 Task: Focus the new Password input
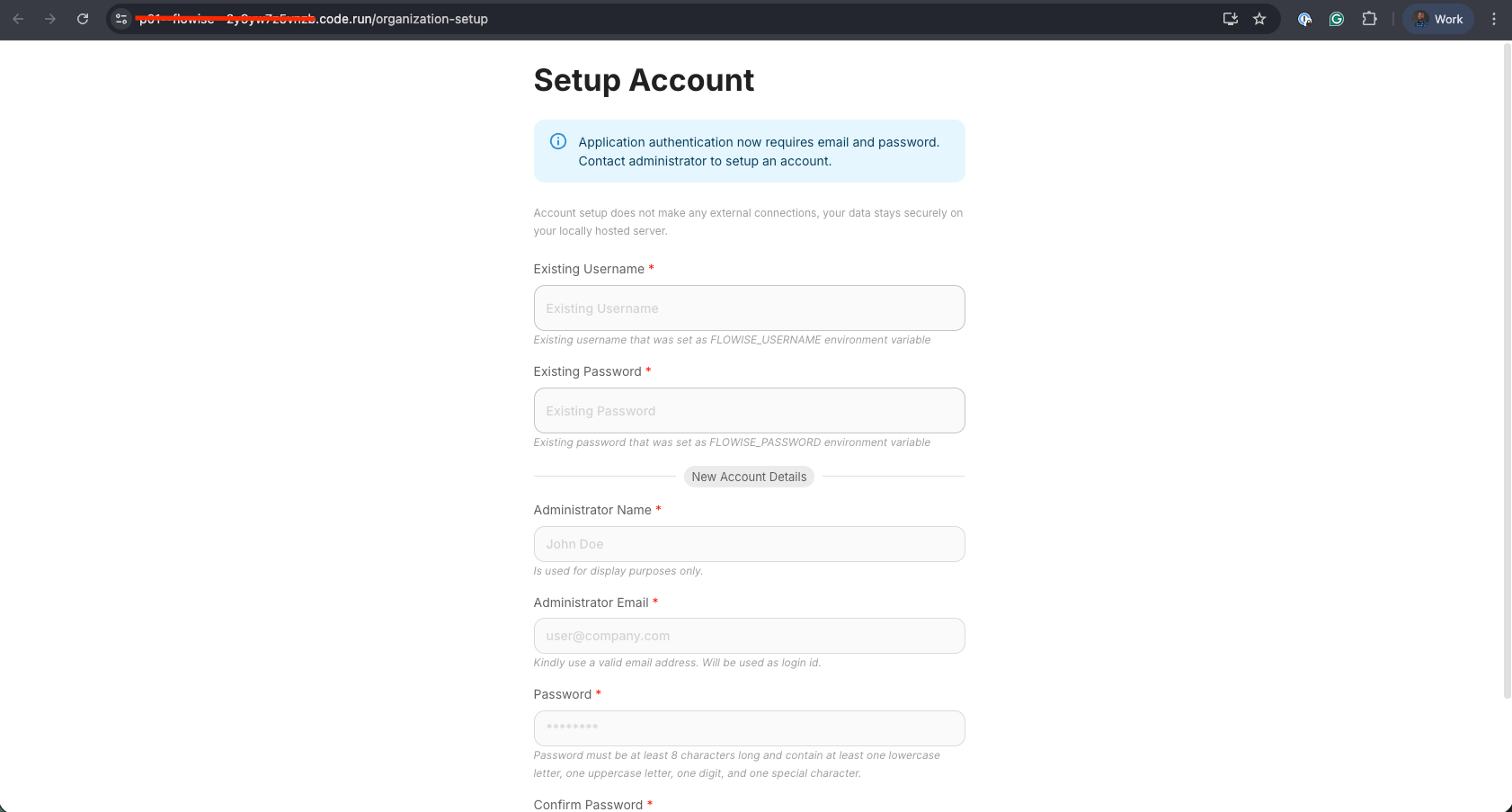coord(749,728)
